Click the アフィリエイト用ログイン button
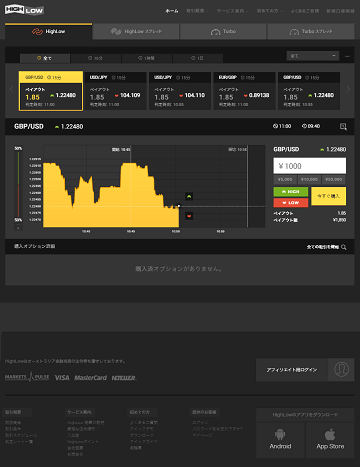The width and height of the screenshot is (360, 467). pyautogui.click(x=292, y=370)
